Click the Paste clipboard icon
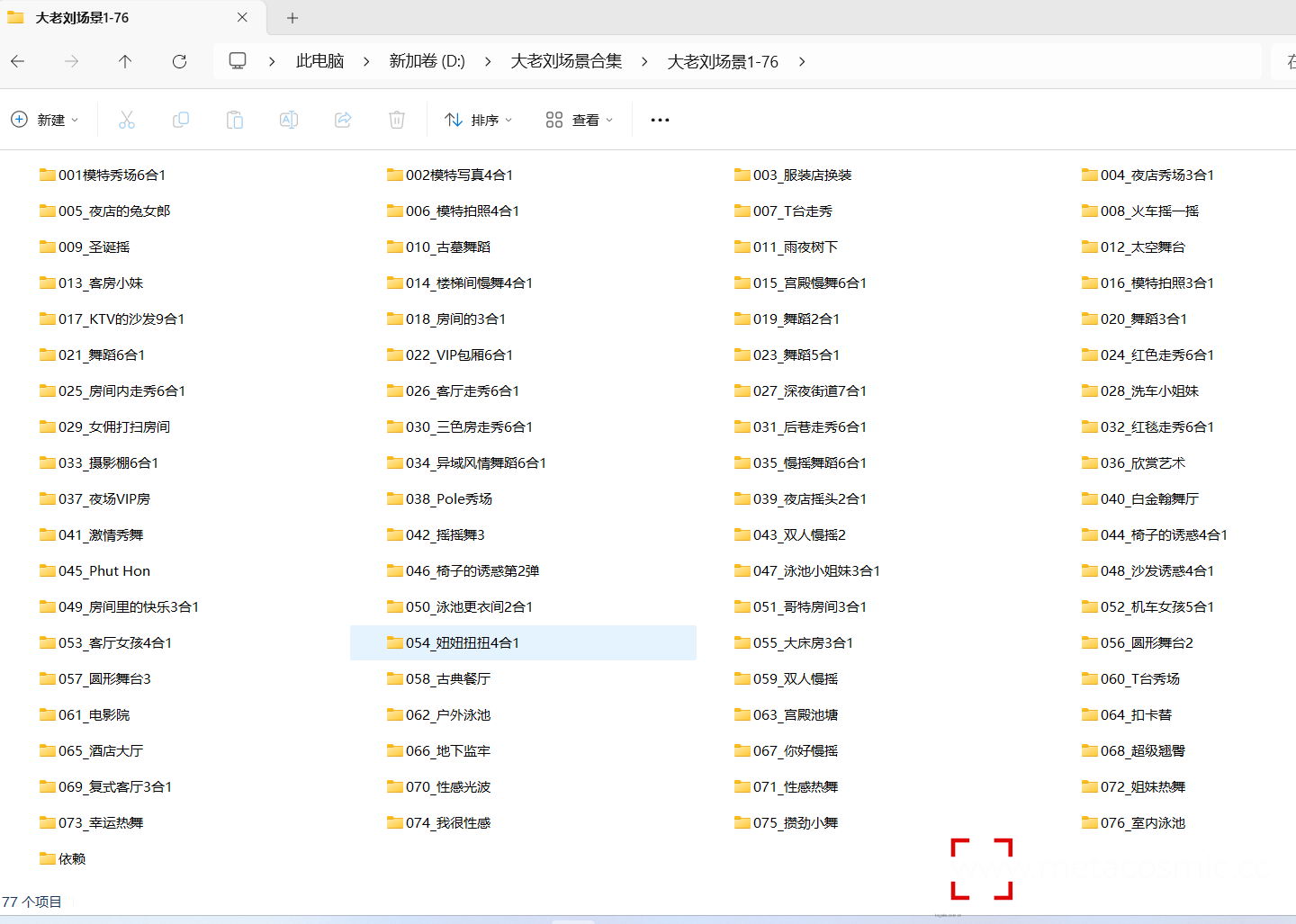Screen dimensions: 1296x924 (x=235, y=120)
